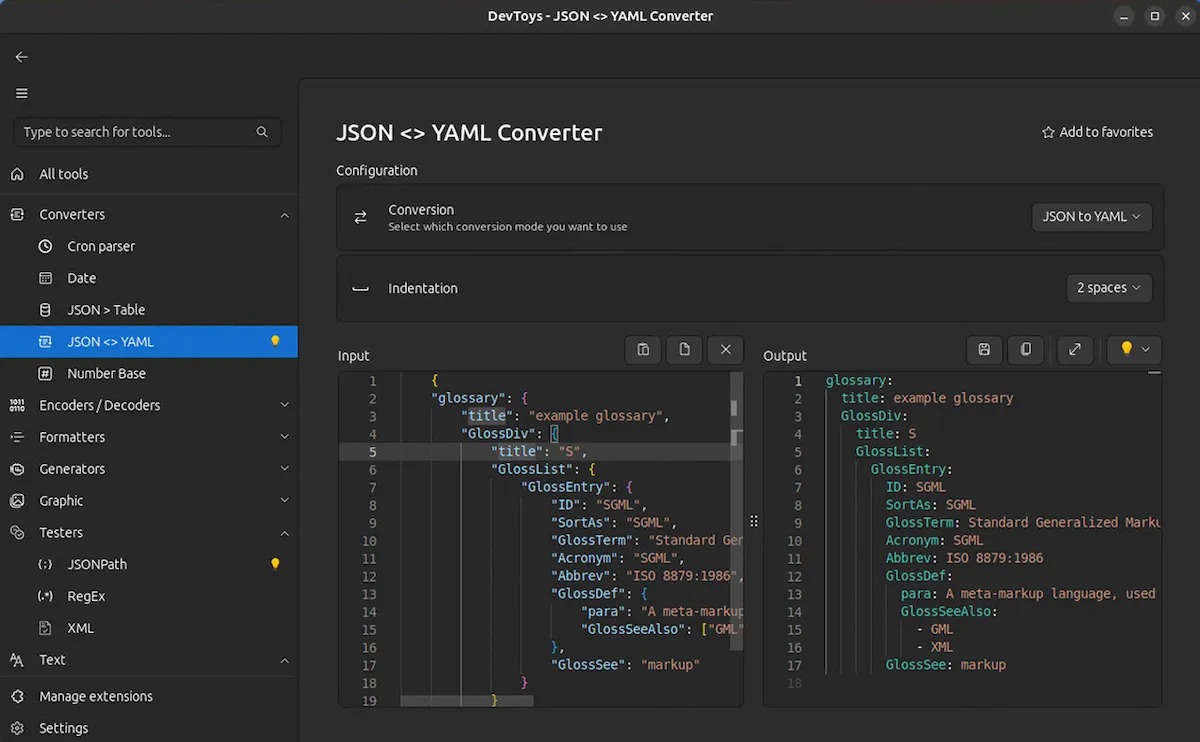
Task: Click the Settings gear icon
Action: click(x=17, y=728)
